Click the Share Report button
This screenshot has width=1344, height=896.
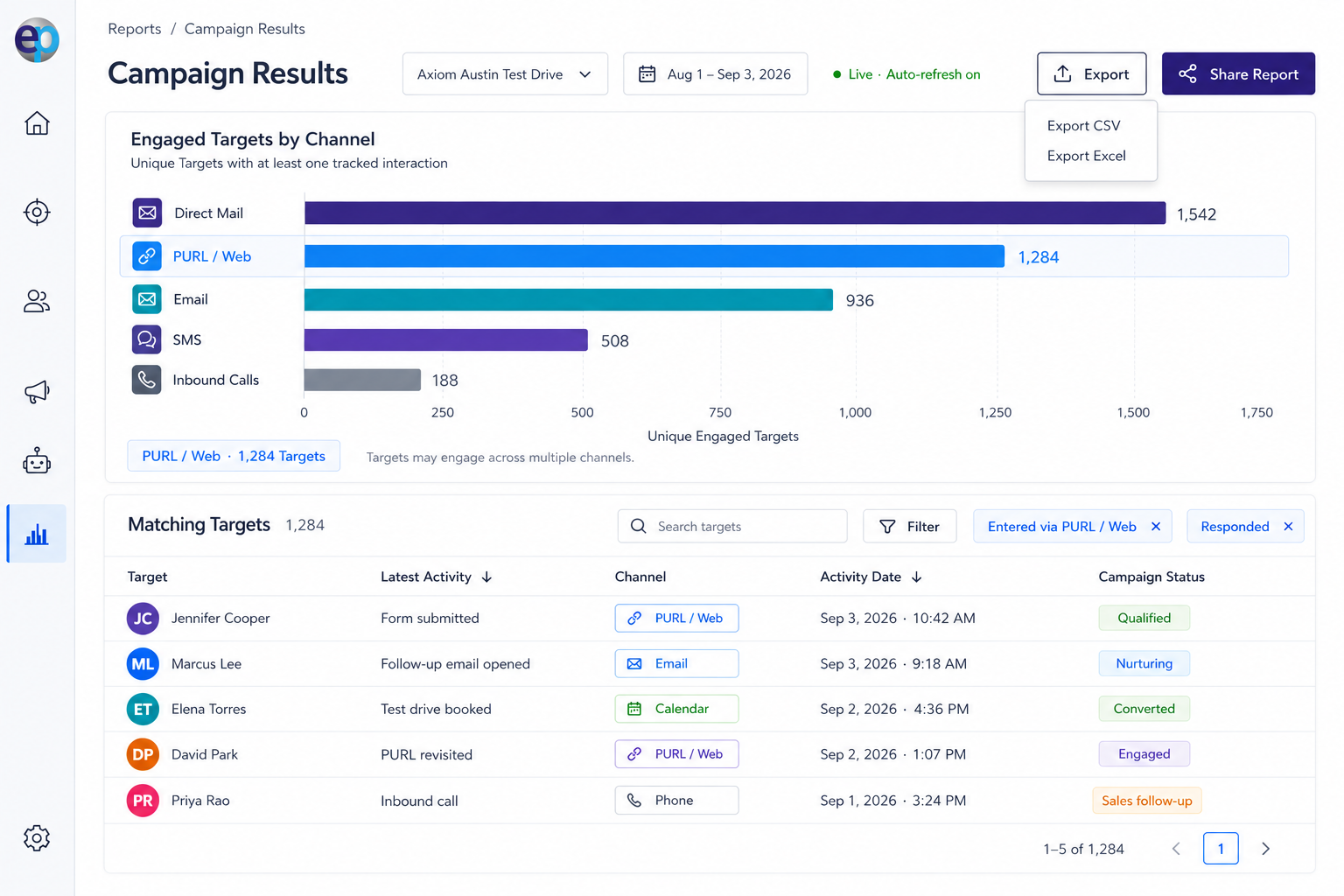point(1238,74)
